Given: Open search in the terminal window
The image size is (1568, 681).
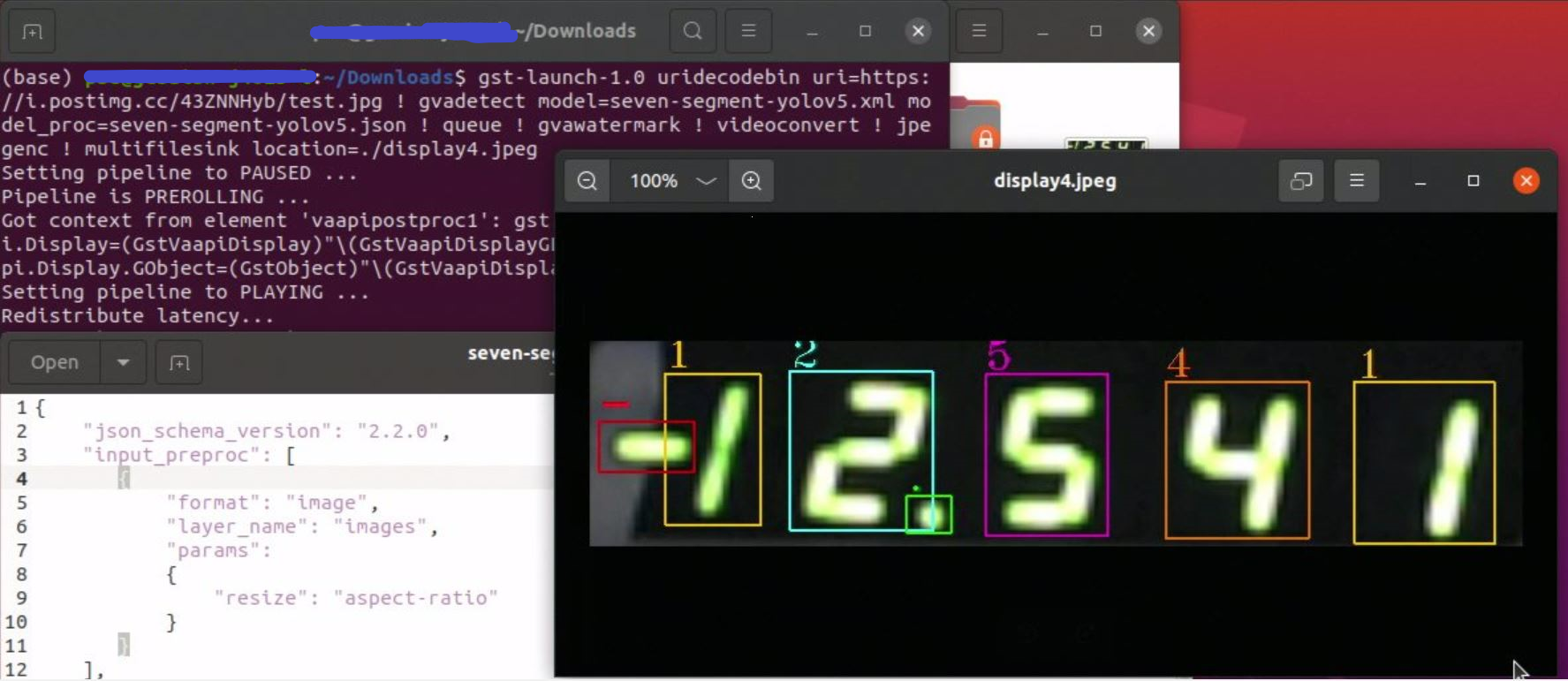Looking at the screenshot, I should pos(693,31).
